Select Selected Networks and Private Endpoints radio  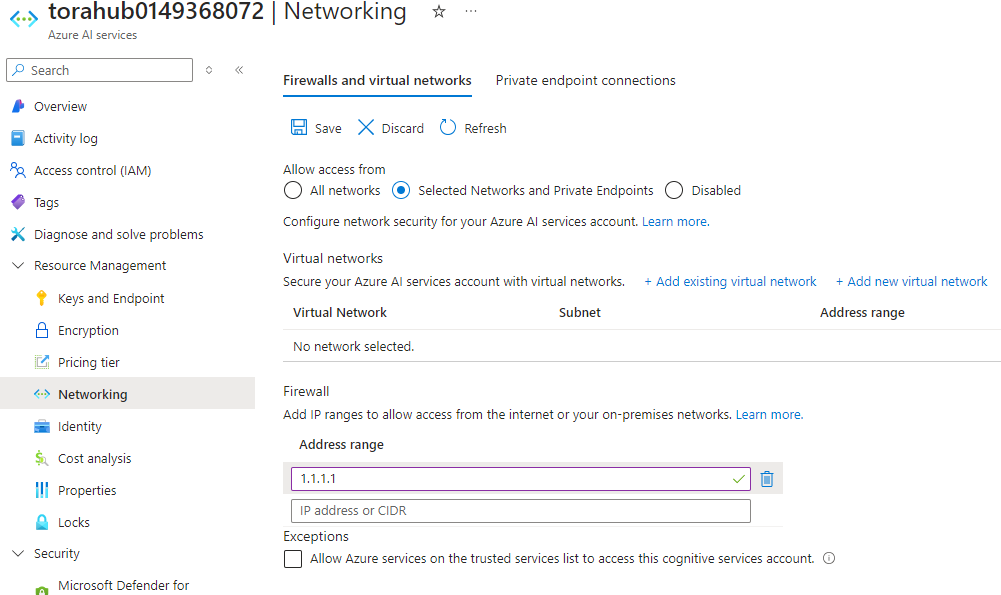pos(401,190)
